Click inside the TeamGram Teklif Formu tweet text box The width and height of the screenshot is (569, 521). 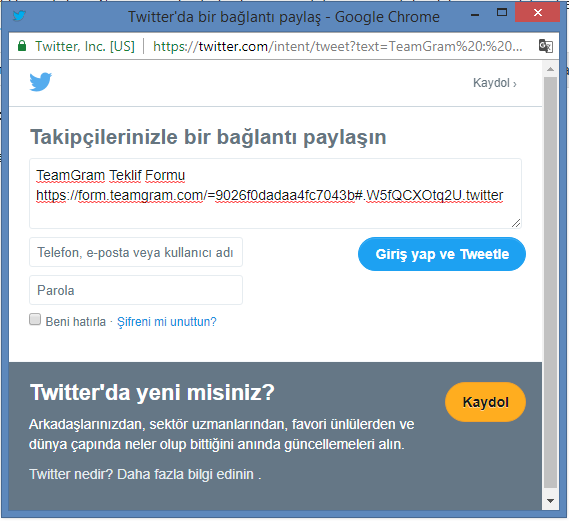click(275, 194)
